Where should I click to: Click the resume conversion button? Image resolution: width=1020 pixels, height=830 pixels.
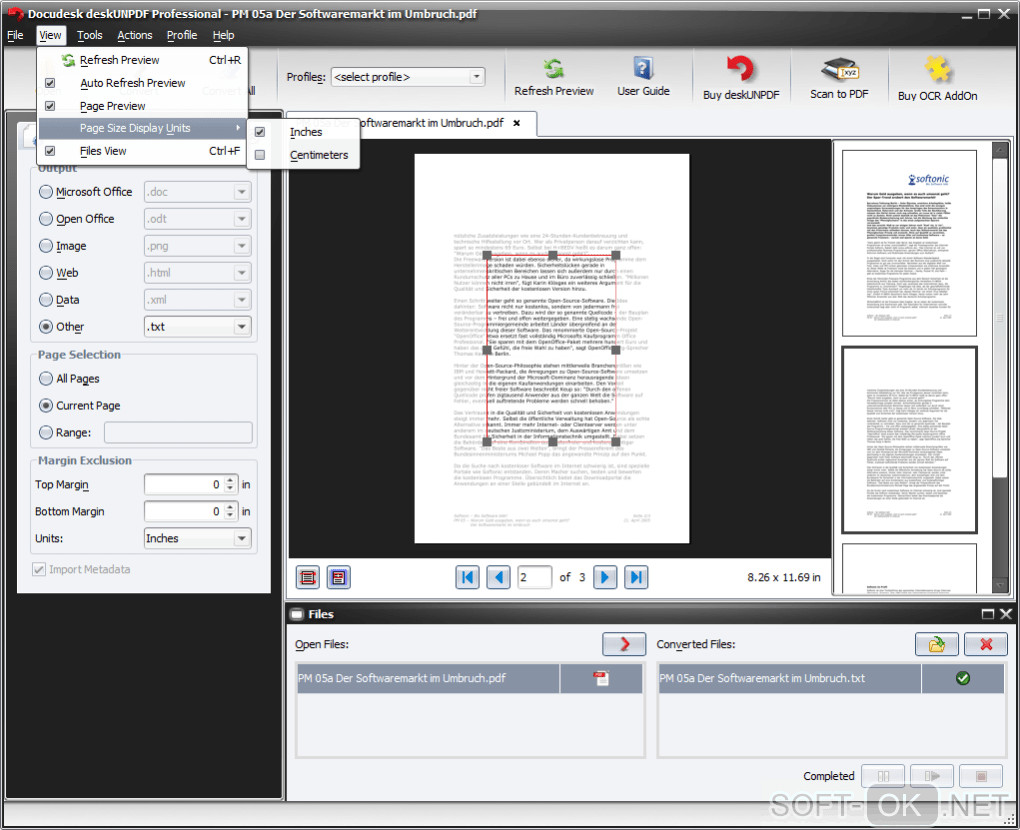(932, 776)
